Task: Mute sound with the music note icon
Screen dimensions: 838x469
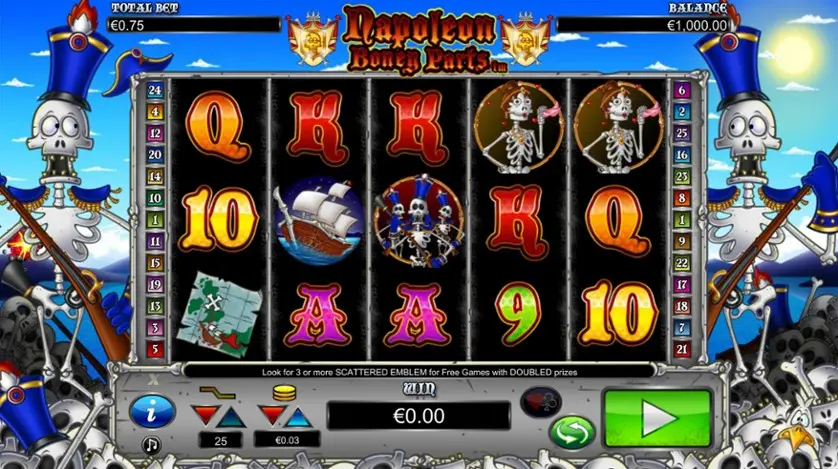Action: pyautogui.click(x=151, y=444)
